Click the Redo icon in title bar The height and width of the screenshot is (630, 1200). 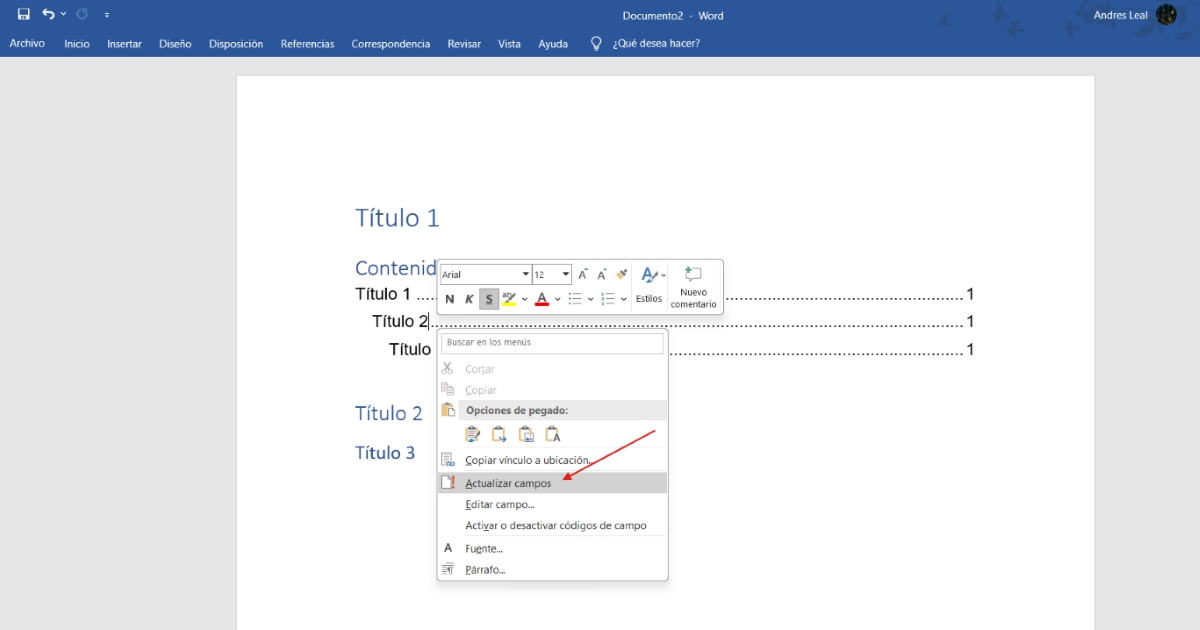point(82,15)
